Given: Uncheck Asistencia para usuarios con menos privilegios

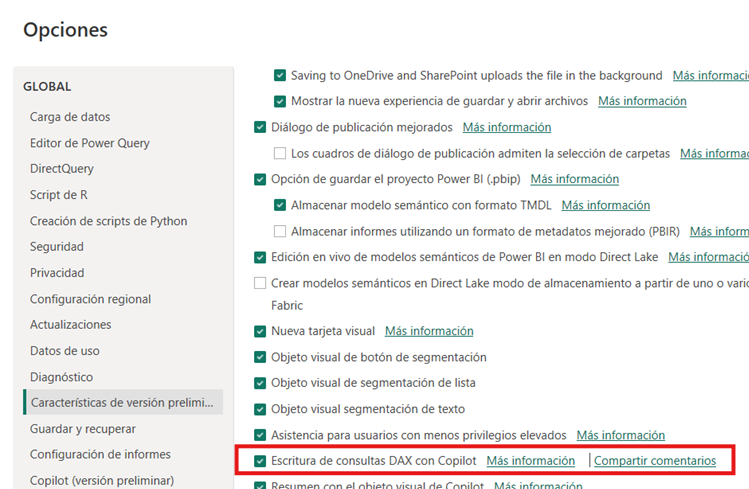Looking at the screenshot, I should click(x=260, y=435).
